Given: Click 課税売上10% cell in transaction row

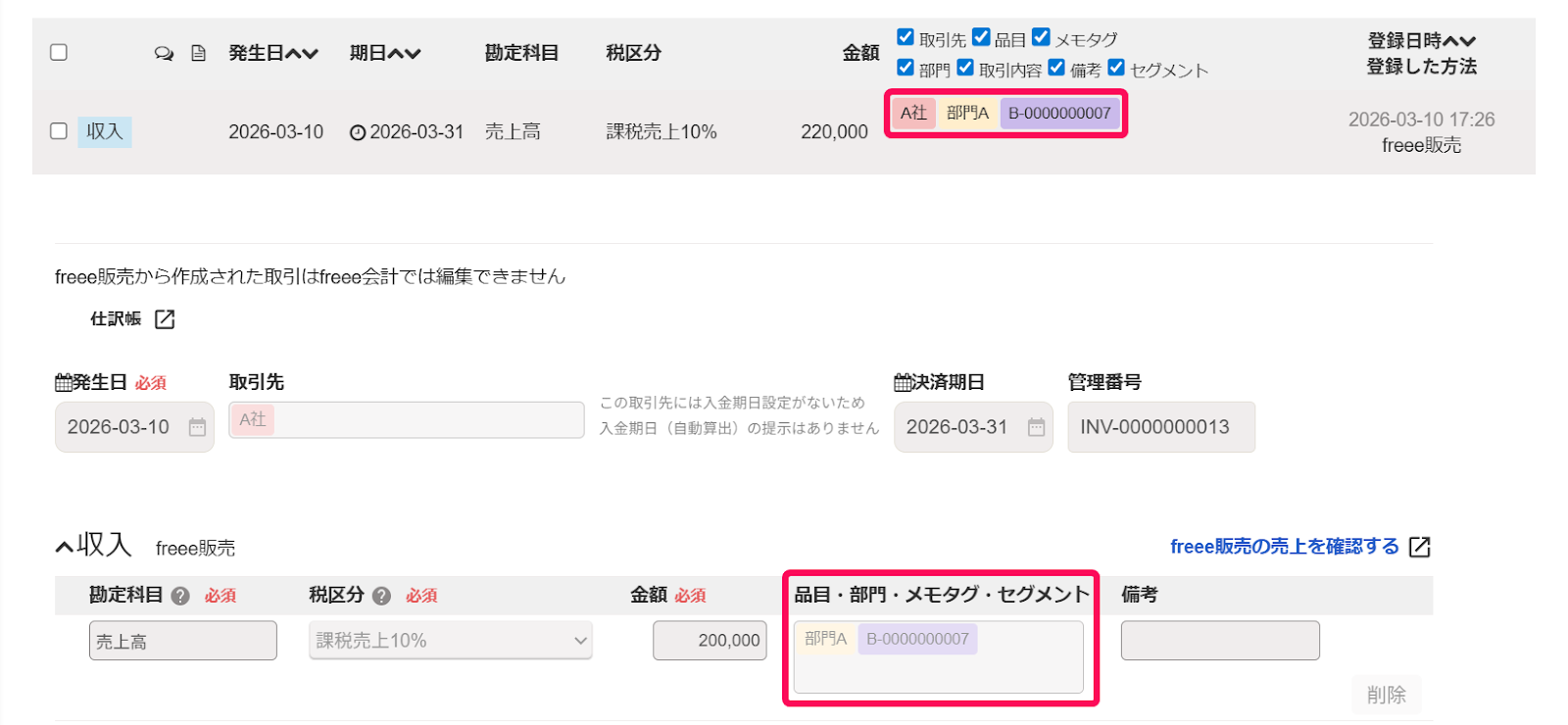Looking at the screenshot, I should click(x=661, y=131).
